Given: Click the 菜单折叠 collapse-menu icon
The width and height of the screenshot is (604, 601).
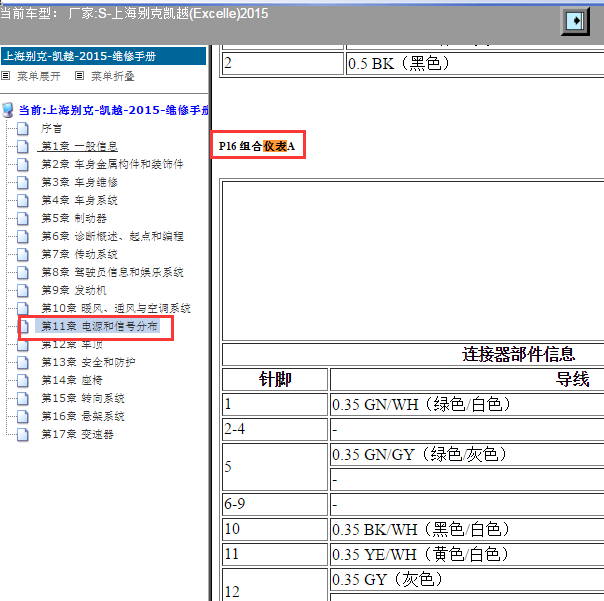Looking at the screenshot, I should point(79,76).
